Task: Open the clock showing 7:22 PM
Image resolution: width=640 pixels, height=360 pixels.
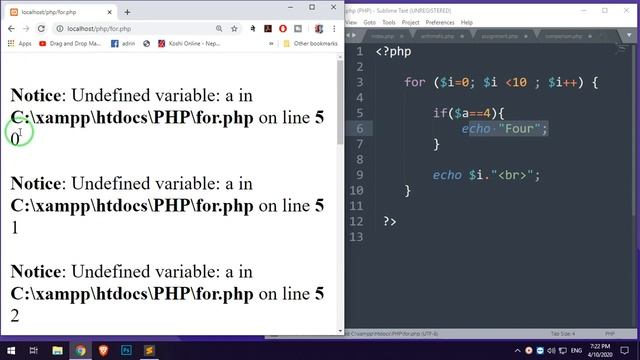Action: [600, 350]
